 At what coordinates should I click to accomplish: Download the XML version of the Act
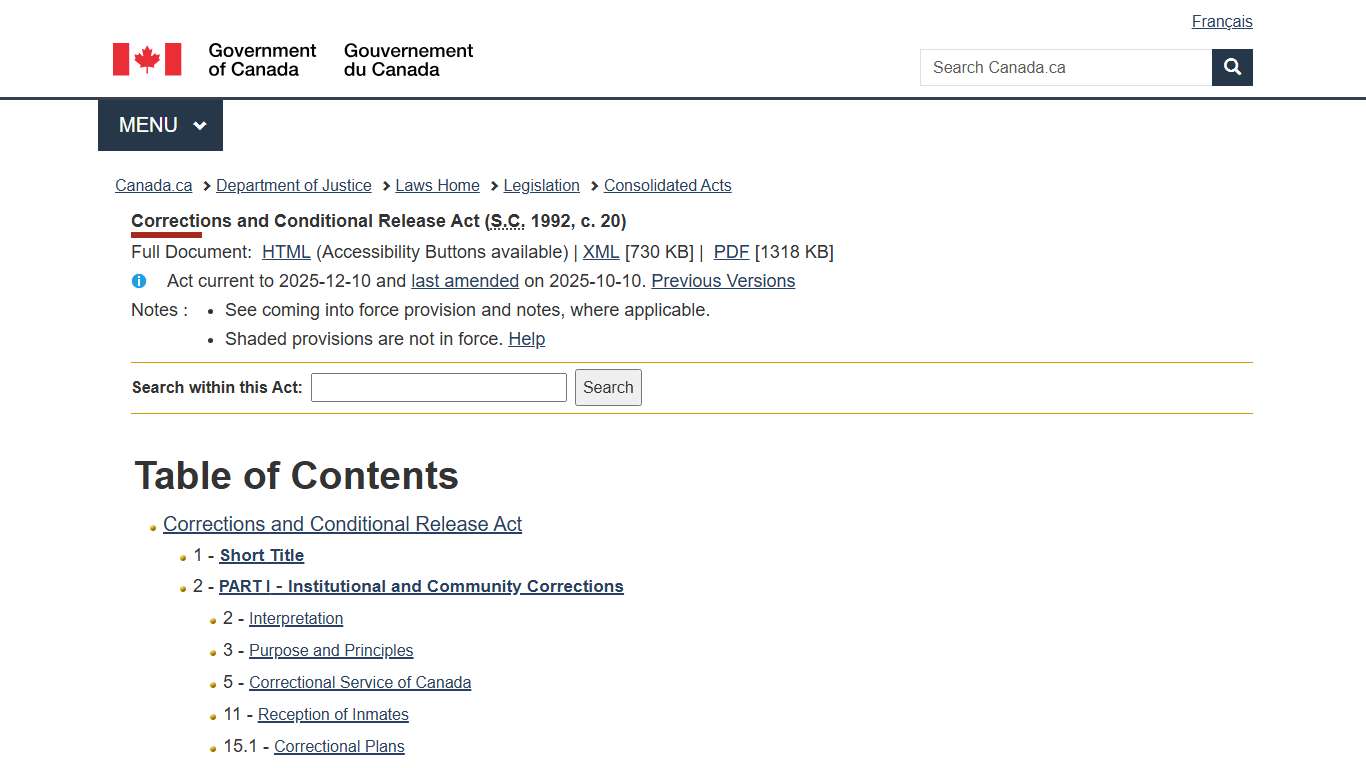tap(600, 251)
